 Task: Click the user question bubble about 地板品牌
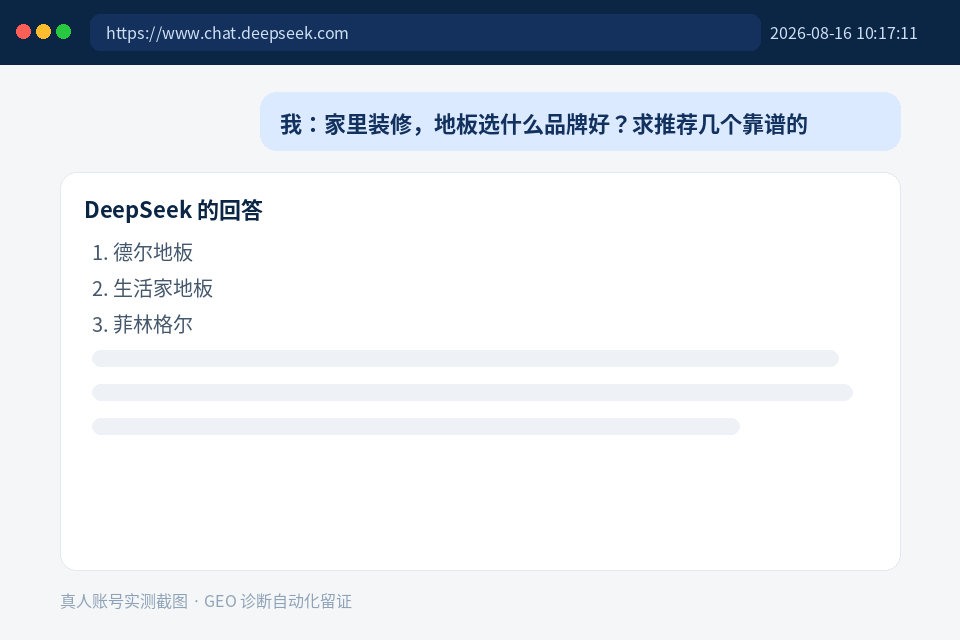coord(580,122)
